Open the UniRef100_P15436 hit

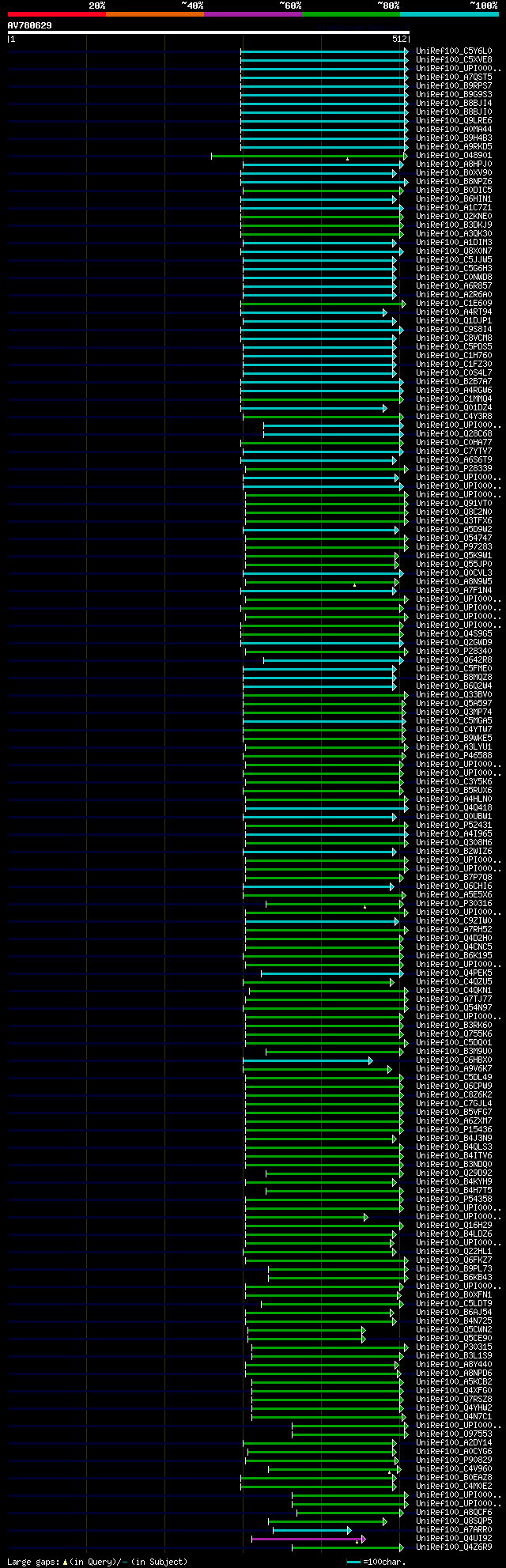(454, 1130)
